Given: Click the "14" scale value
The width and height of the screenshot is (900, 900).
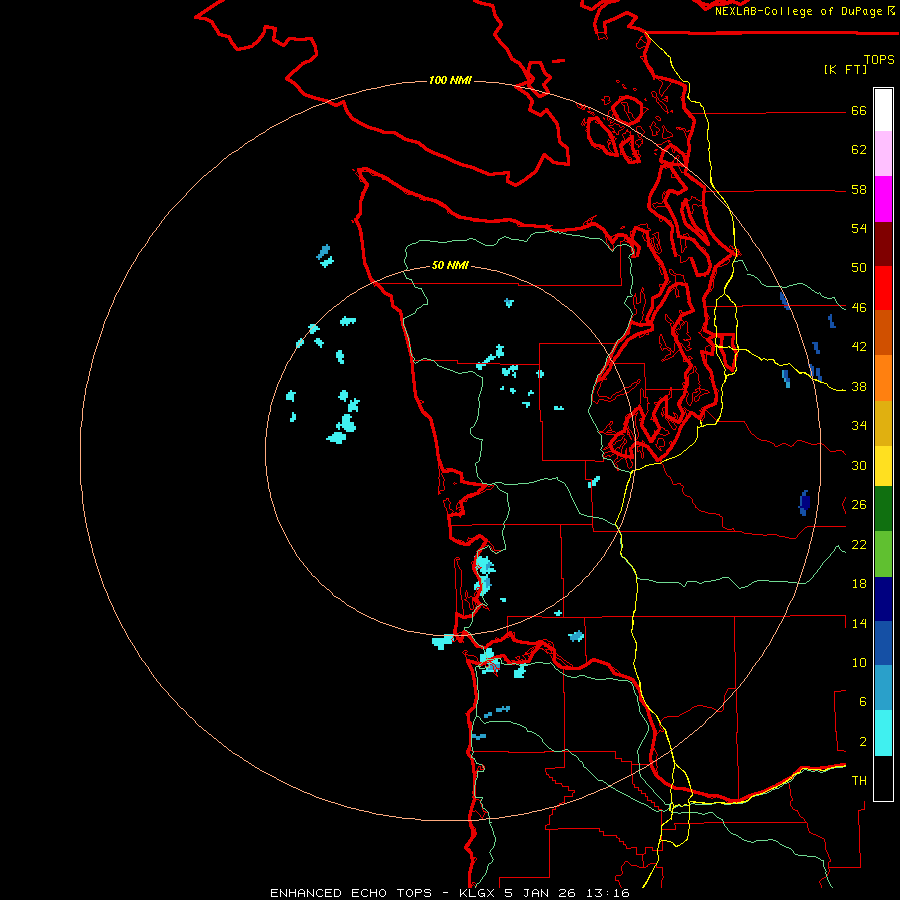Looking at the screenshot, I should point(859,623).
